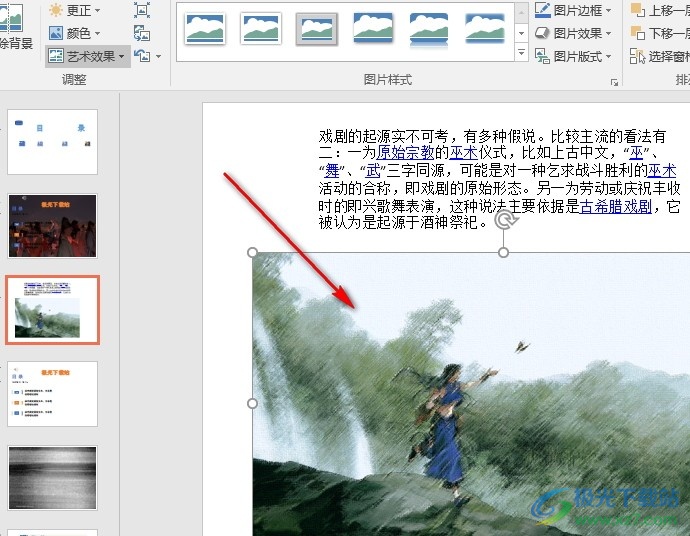Click the top-middle picture resize handle
This screenshot has height=536, width=690.
pos(503,252)
